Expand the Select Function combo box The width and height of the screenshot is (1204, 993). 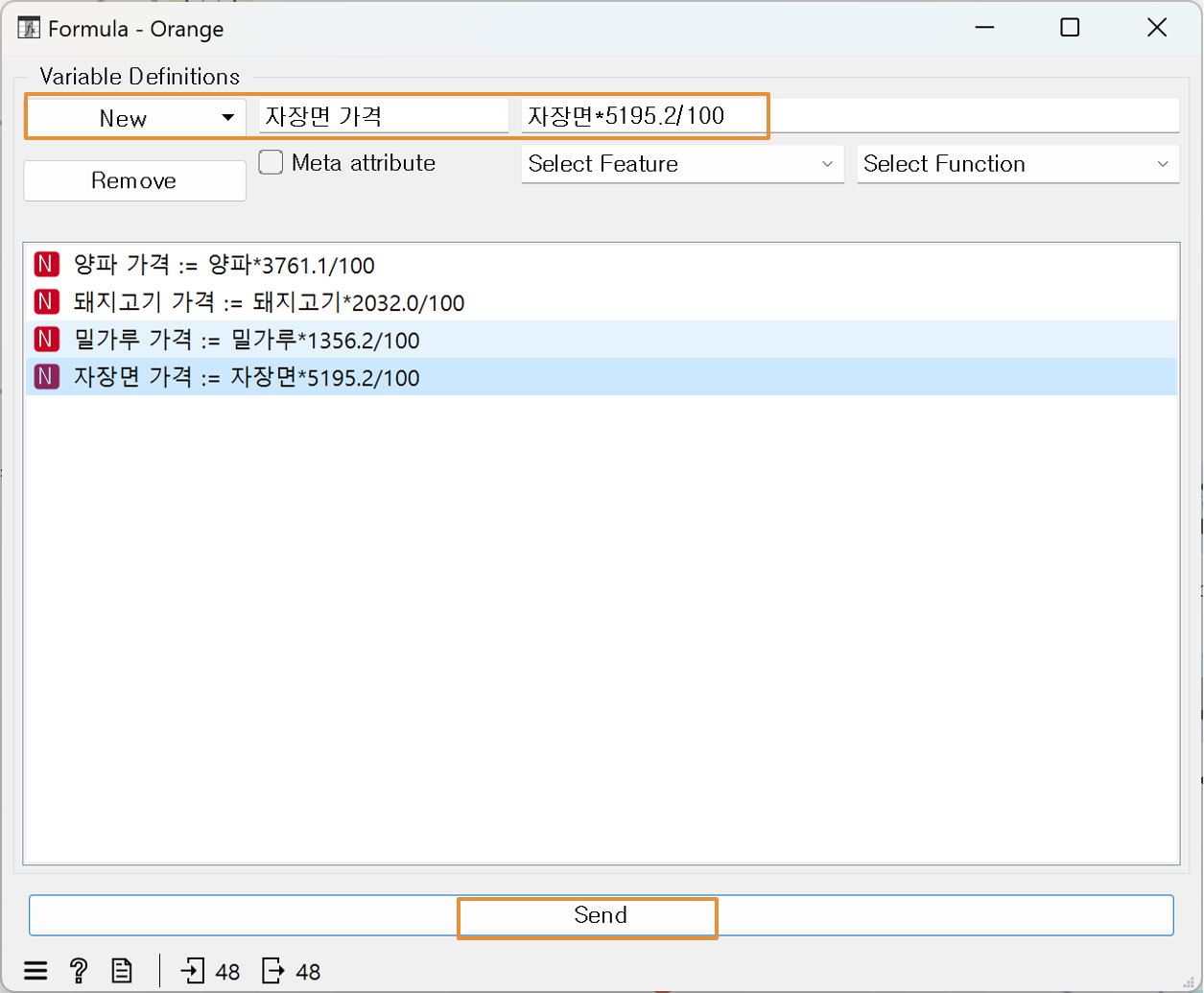tap(1017, 164)
